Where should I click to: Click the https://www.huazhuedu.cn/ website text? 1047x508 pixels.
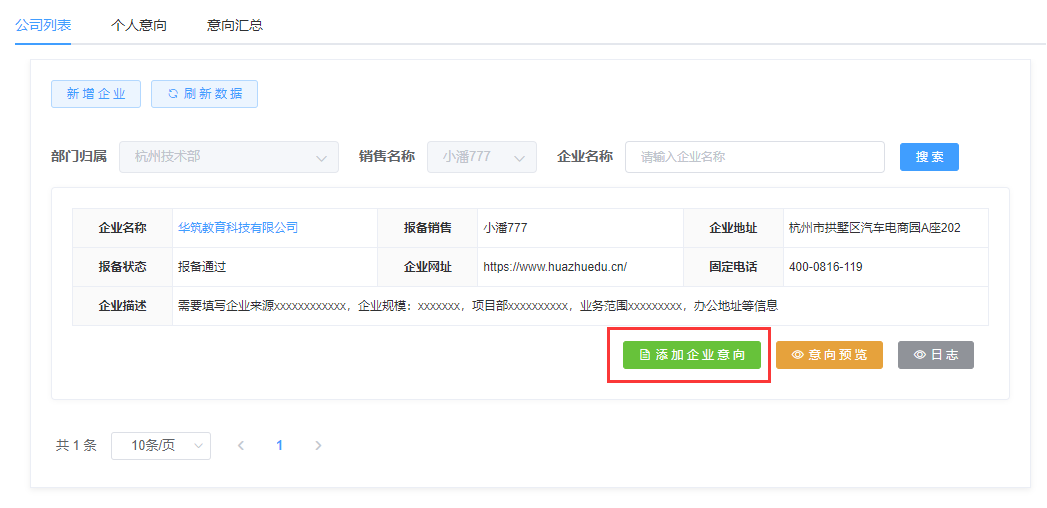[554, 267]
